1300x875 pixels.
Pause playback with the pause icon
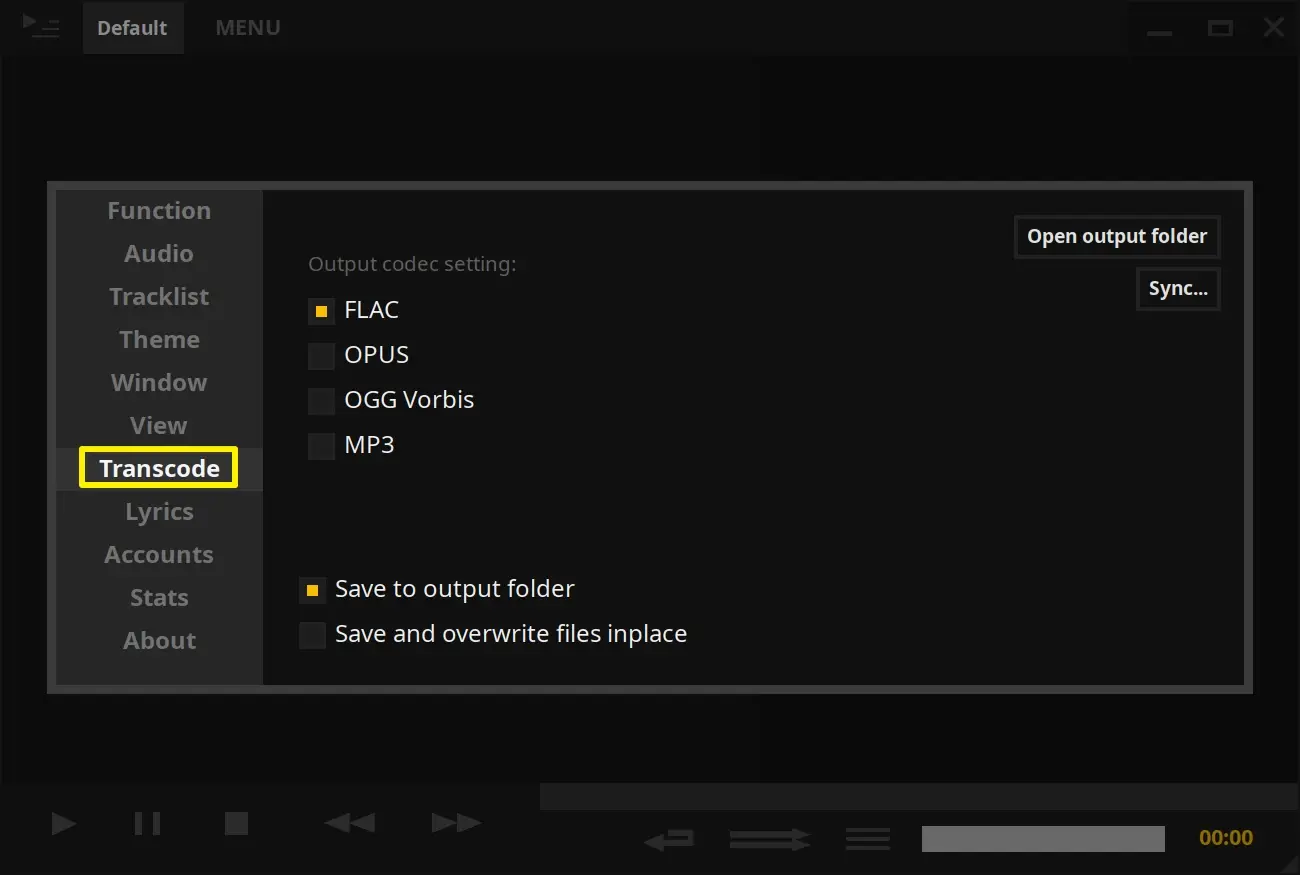click(148, 824)
